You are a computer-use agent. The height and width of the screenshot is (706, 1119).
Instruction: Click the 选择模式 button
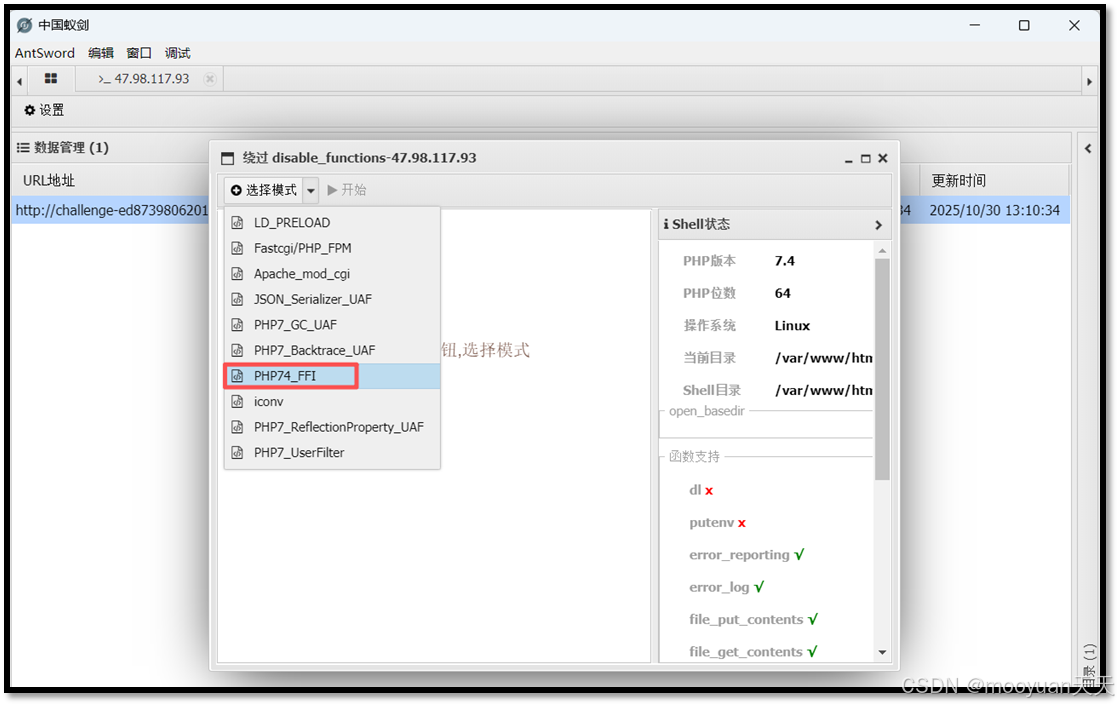click(263, 190)
